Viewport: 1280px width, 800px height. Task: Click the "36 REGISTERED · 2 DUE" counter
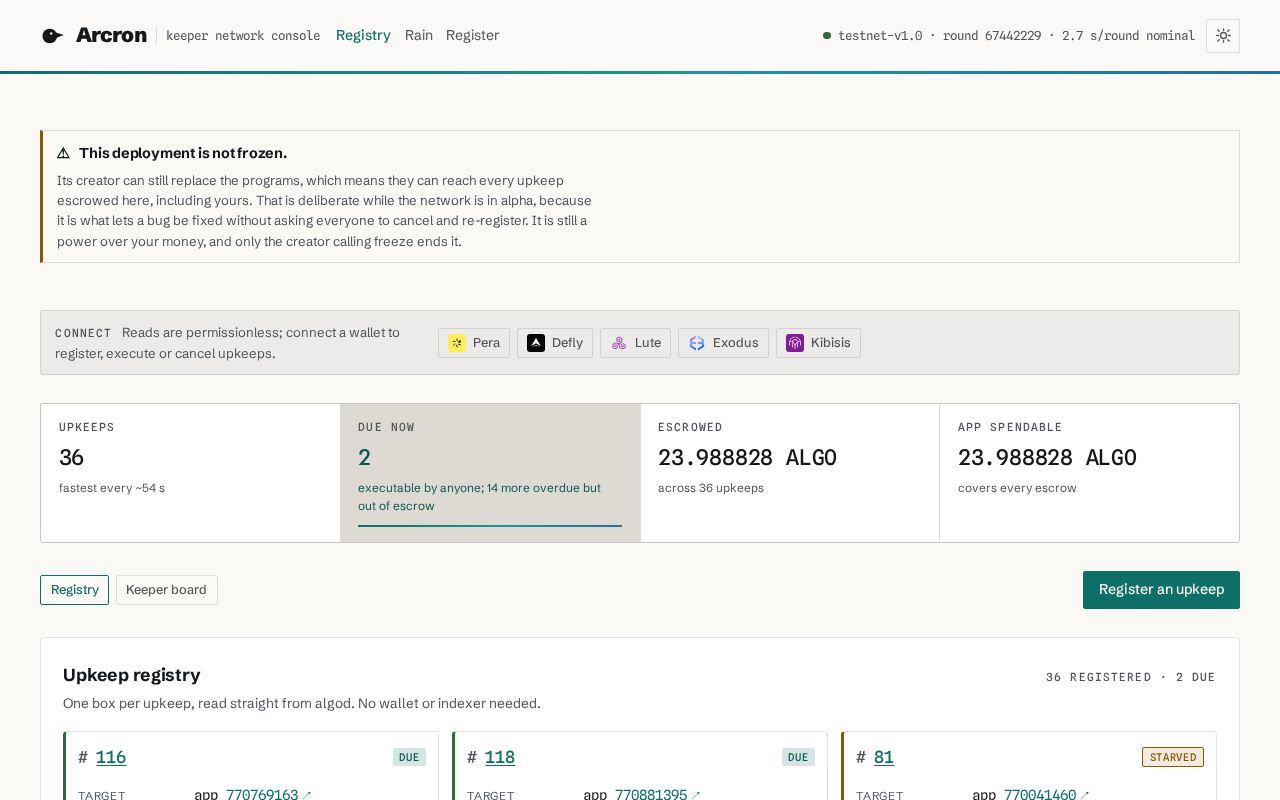(x=1131, y=677)
